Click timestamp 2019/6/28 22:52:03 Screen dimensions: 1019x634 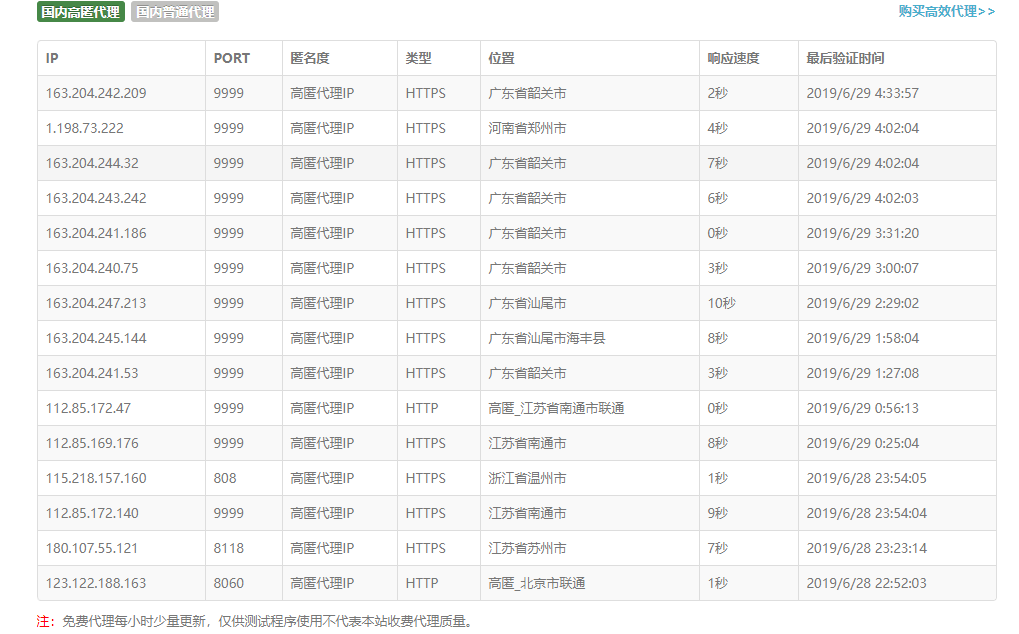pyautogui.click(x=866, y=585)
